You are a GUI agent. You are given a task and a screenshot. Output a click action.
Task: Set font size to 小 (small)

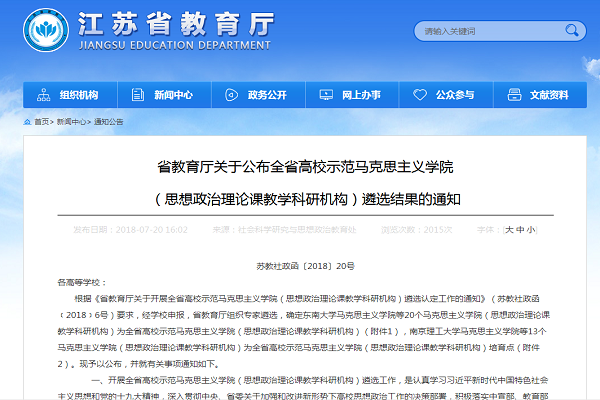pos(531,229)
